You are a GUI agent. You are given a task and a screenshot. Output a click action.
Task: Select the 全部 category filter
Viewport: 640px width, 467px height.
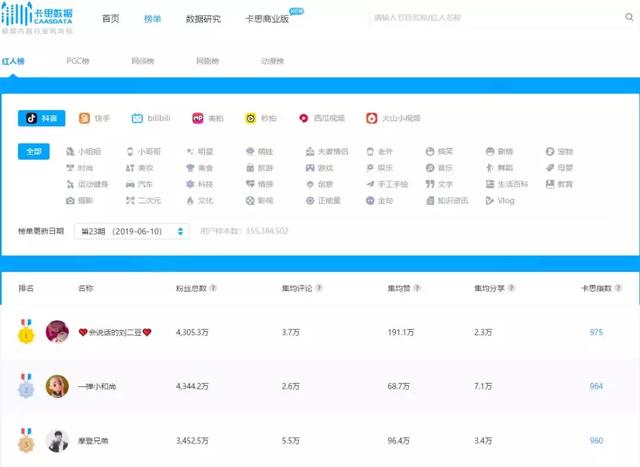click(35, 152)
